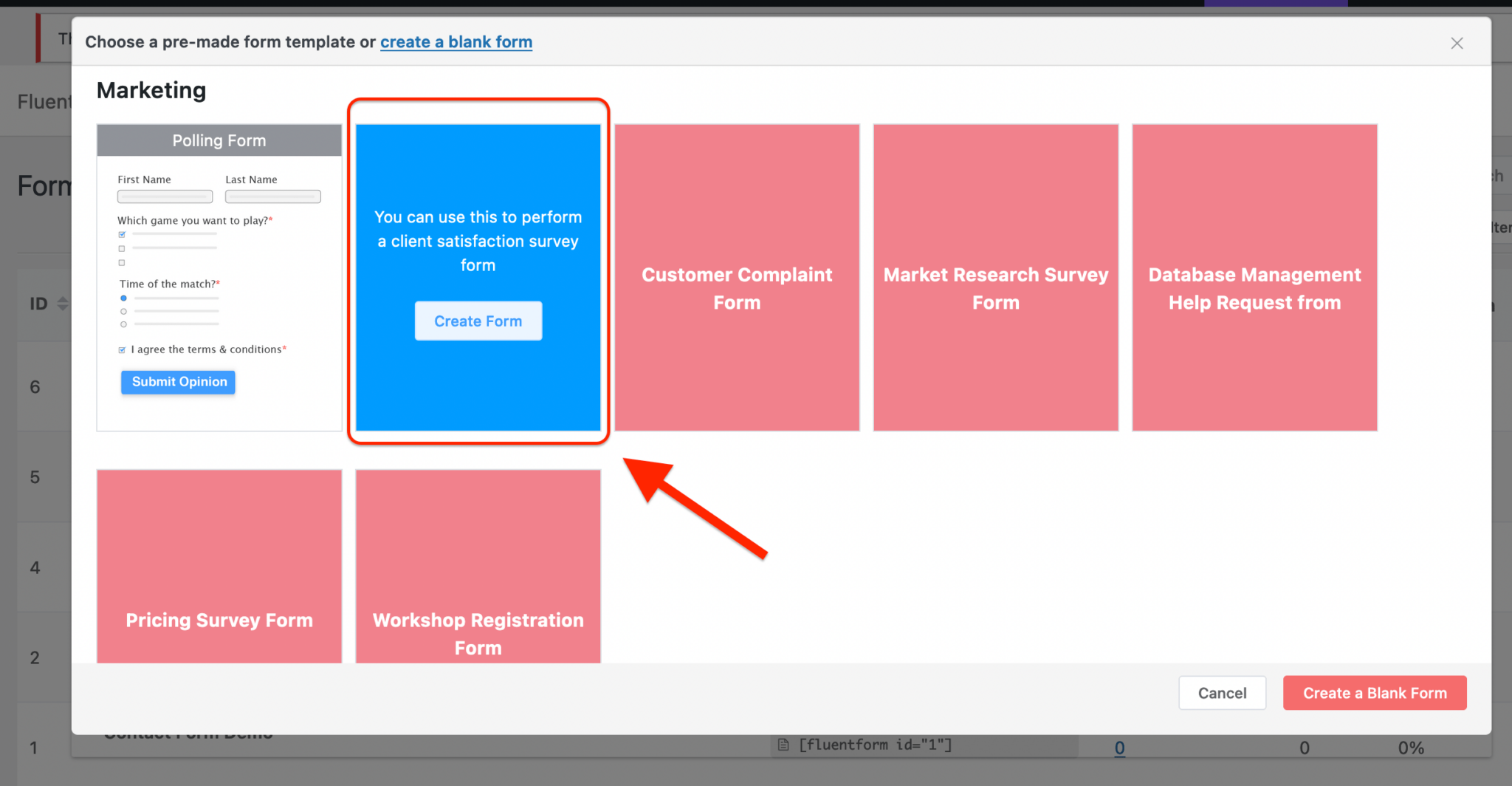Click Create Form on the satisfaction survey template

[x=478, y=321]
